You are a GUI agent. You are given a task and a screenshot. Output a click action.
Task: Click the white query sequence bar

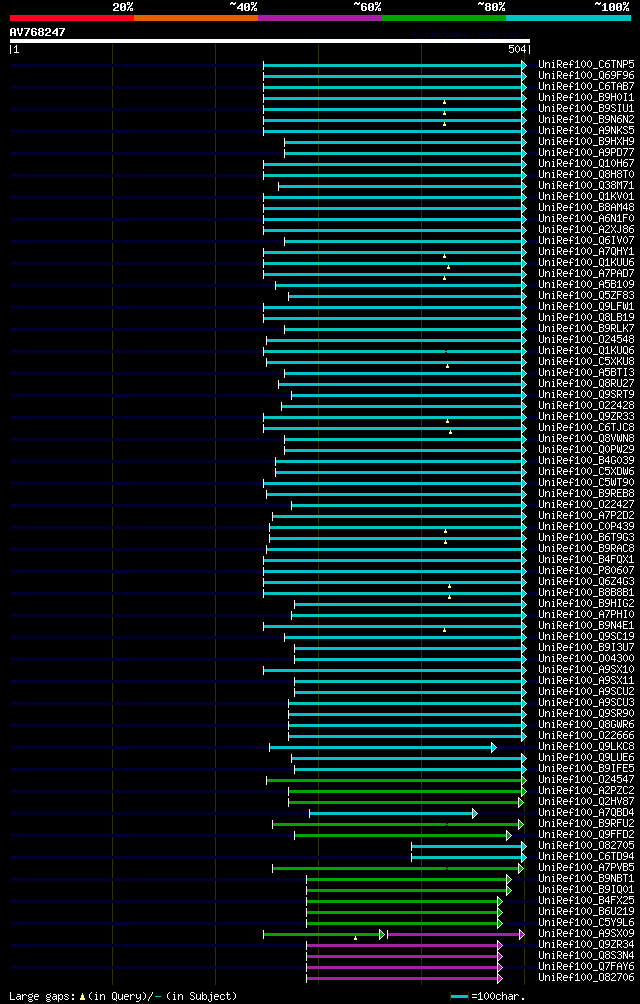pos(269,41)
